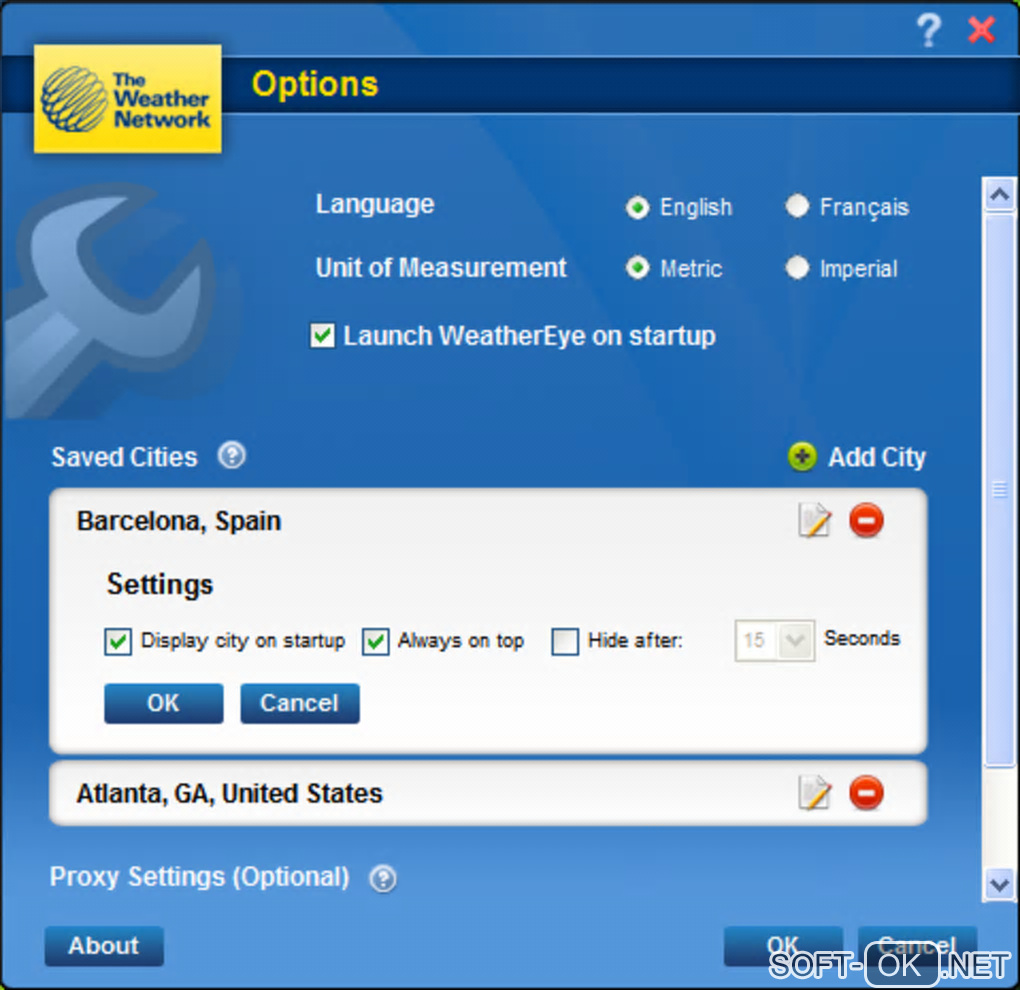Open Saved Cities help icon
Screen dimensions: 1020x990
point(232,455)
